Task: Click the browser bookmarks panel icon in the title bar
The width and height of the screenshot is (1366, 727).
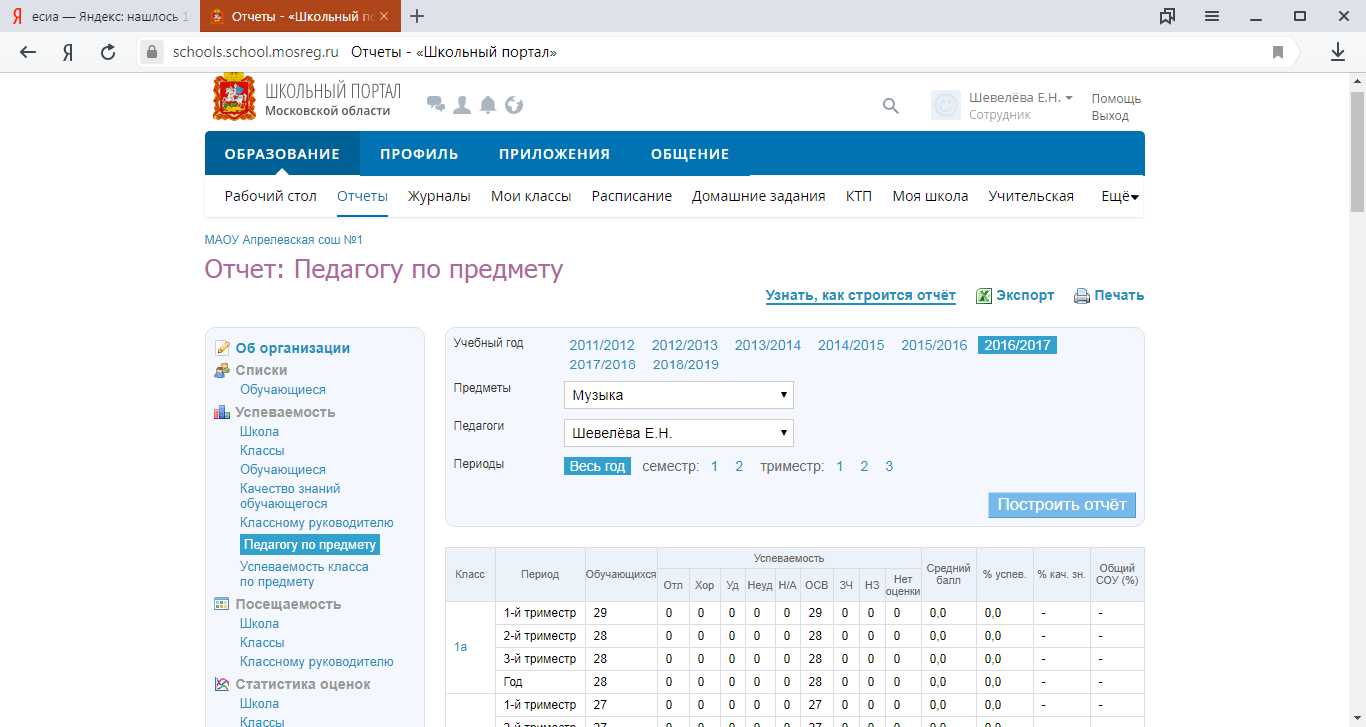Action: click(1167, 16)
